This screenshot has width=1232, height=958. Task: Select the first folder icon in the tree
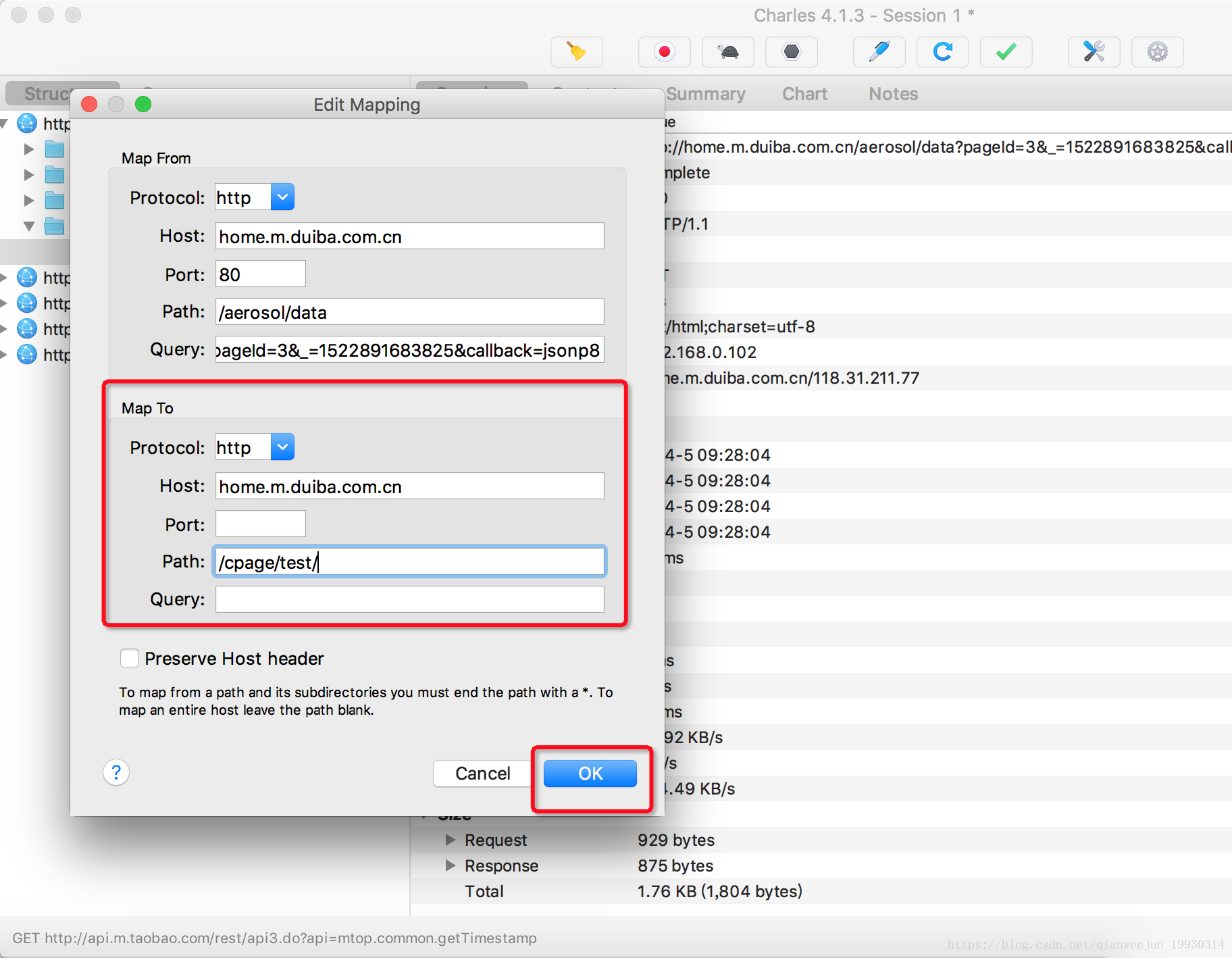pos(55,149)
